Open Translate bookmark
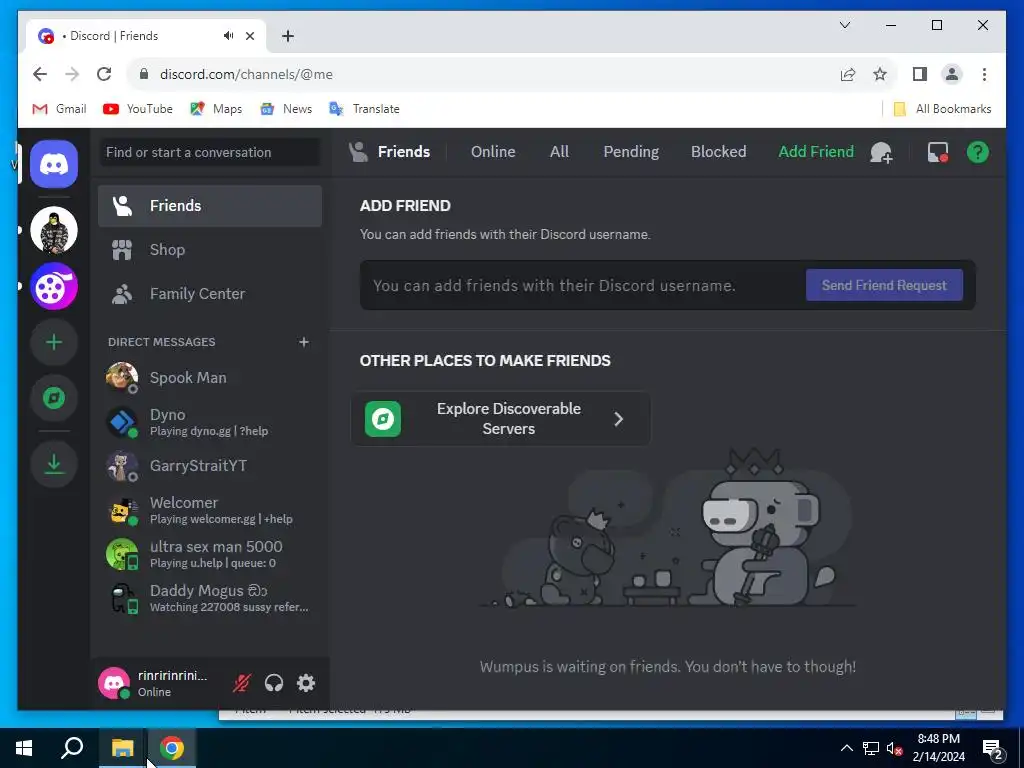Screen dimensions: 1024x768 pos(364,109)
